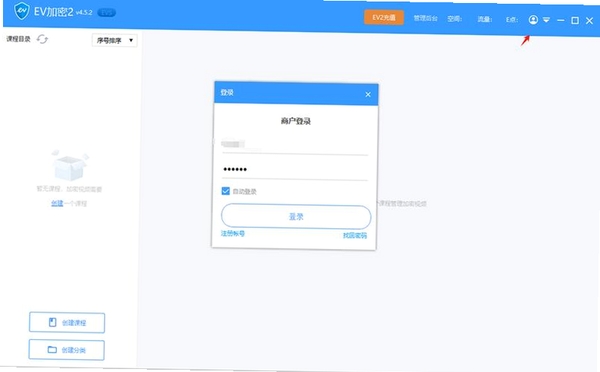Click the 登录 login button

tap(296, 217)
